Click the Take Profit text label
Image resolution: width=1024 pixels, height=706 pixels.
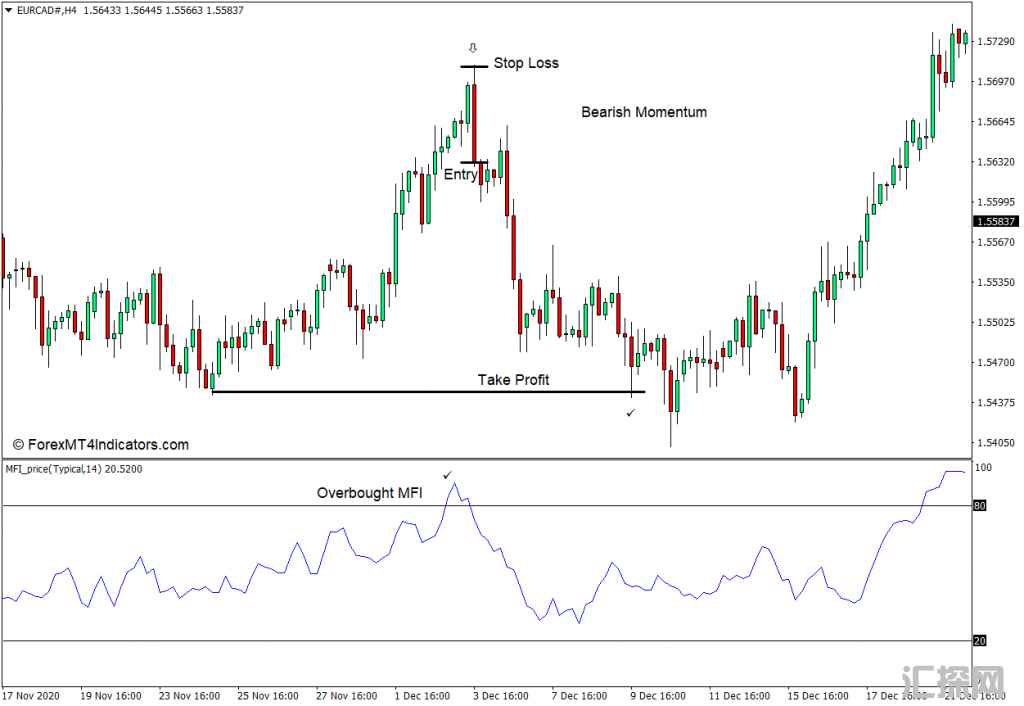[x=513, y=379]
